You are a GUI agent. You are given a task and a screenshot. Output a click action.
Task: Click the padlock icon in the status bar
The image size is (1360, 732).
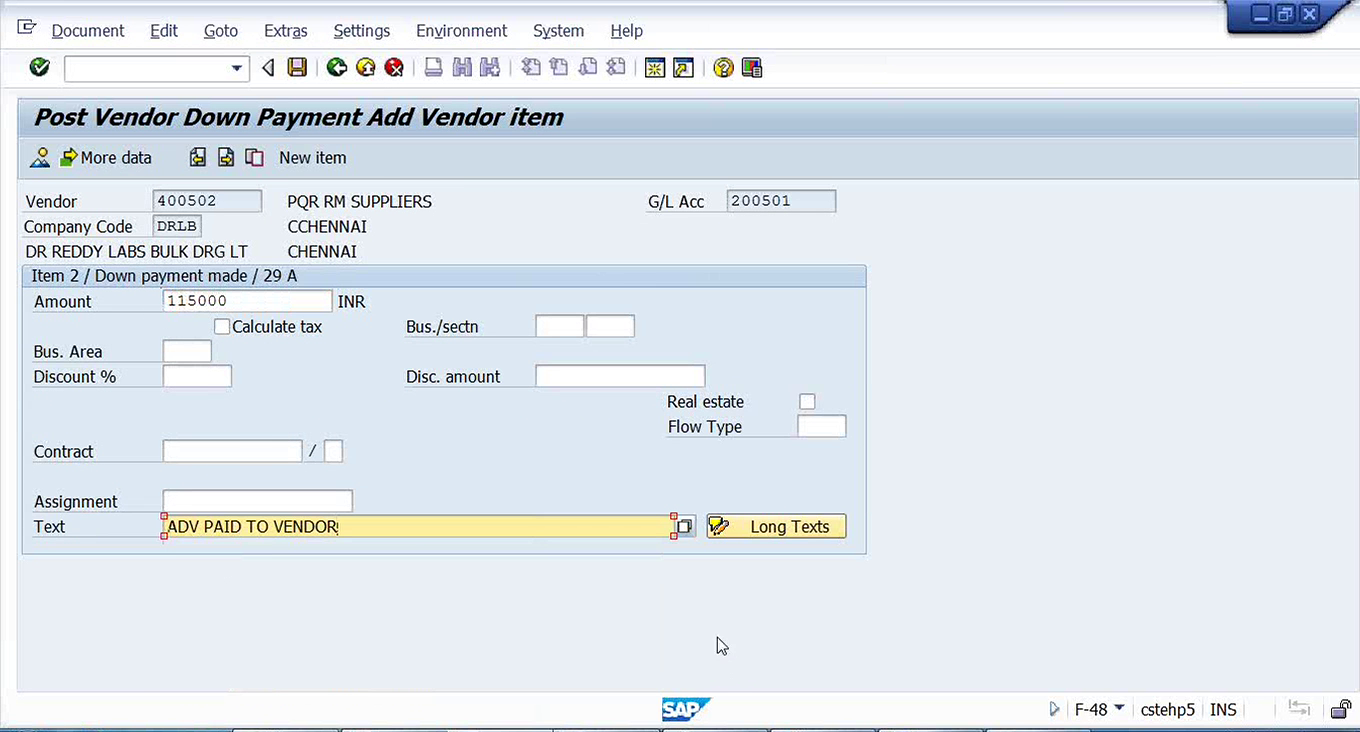(x=1341, y=709)
